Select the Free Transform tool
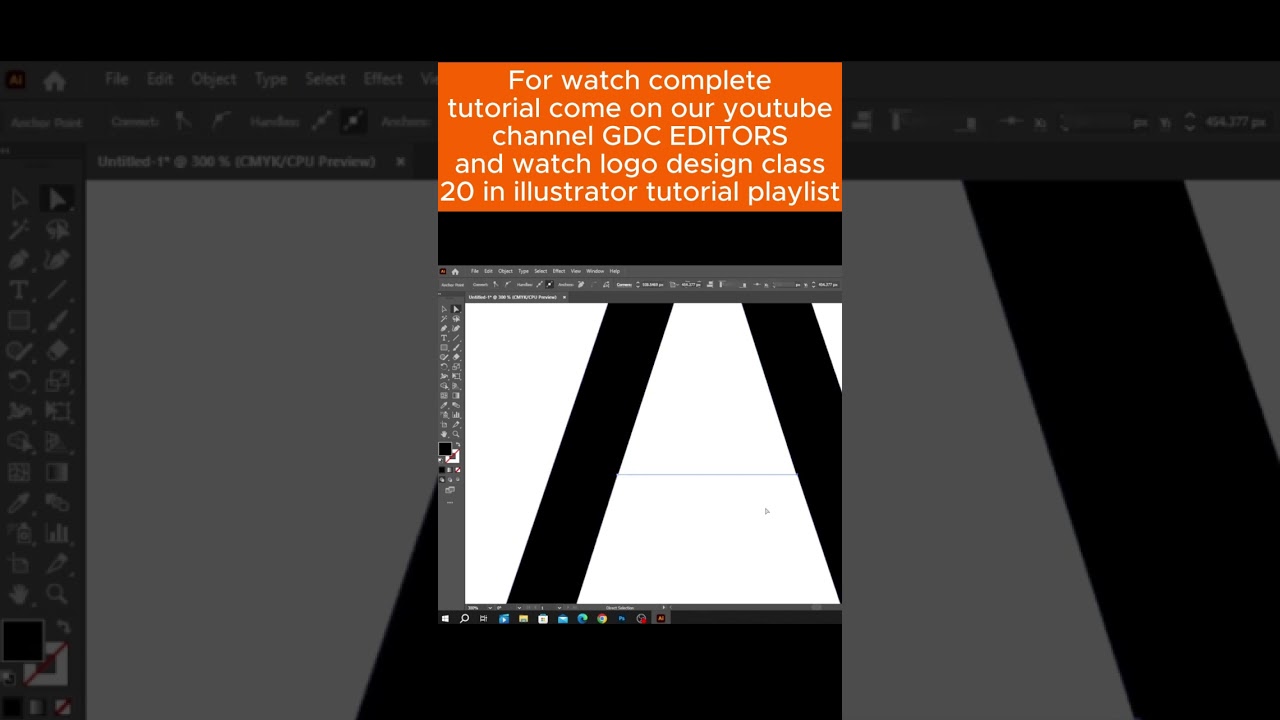This screenshot has height=720, width=1280. (456, 376)
